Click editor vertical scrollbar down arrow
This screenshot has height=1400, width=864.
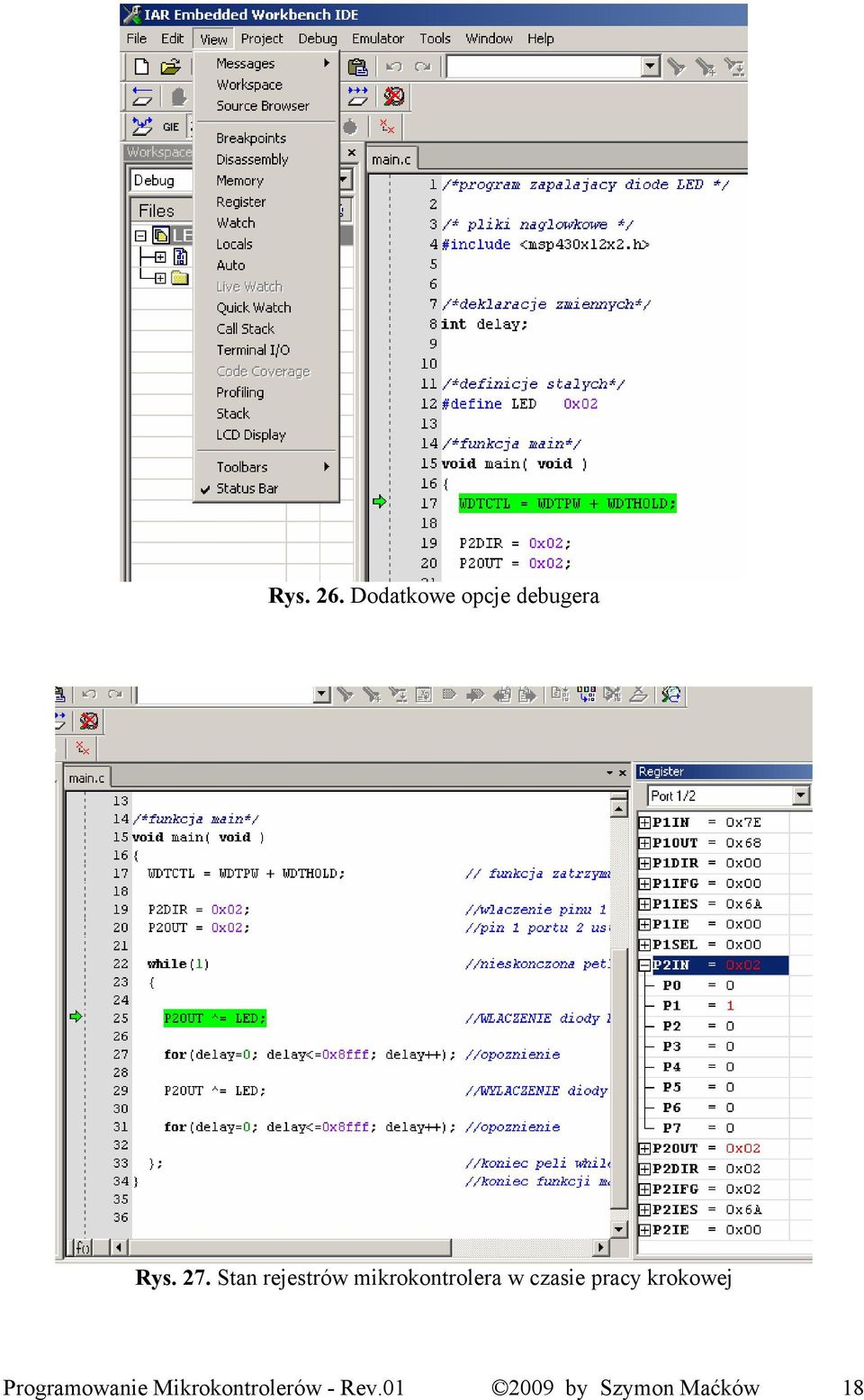point(619,1229)
